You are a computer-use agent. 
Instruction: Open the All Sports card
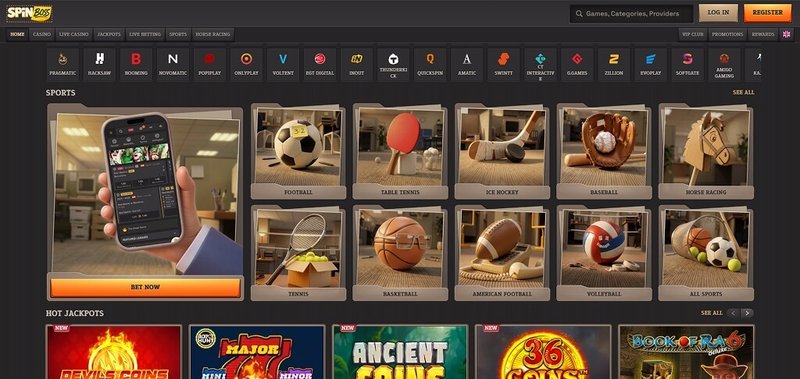[706, 253]
